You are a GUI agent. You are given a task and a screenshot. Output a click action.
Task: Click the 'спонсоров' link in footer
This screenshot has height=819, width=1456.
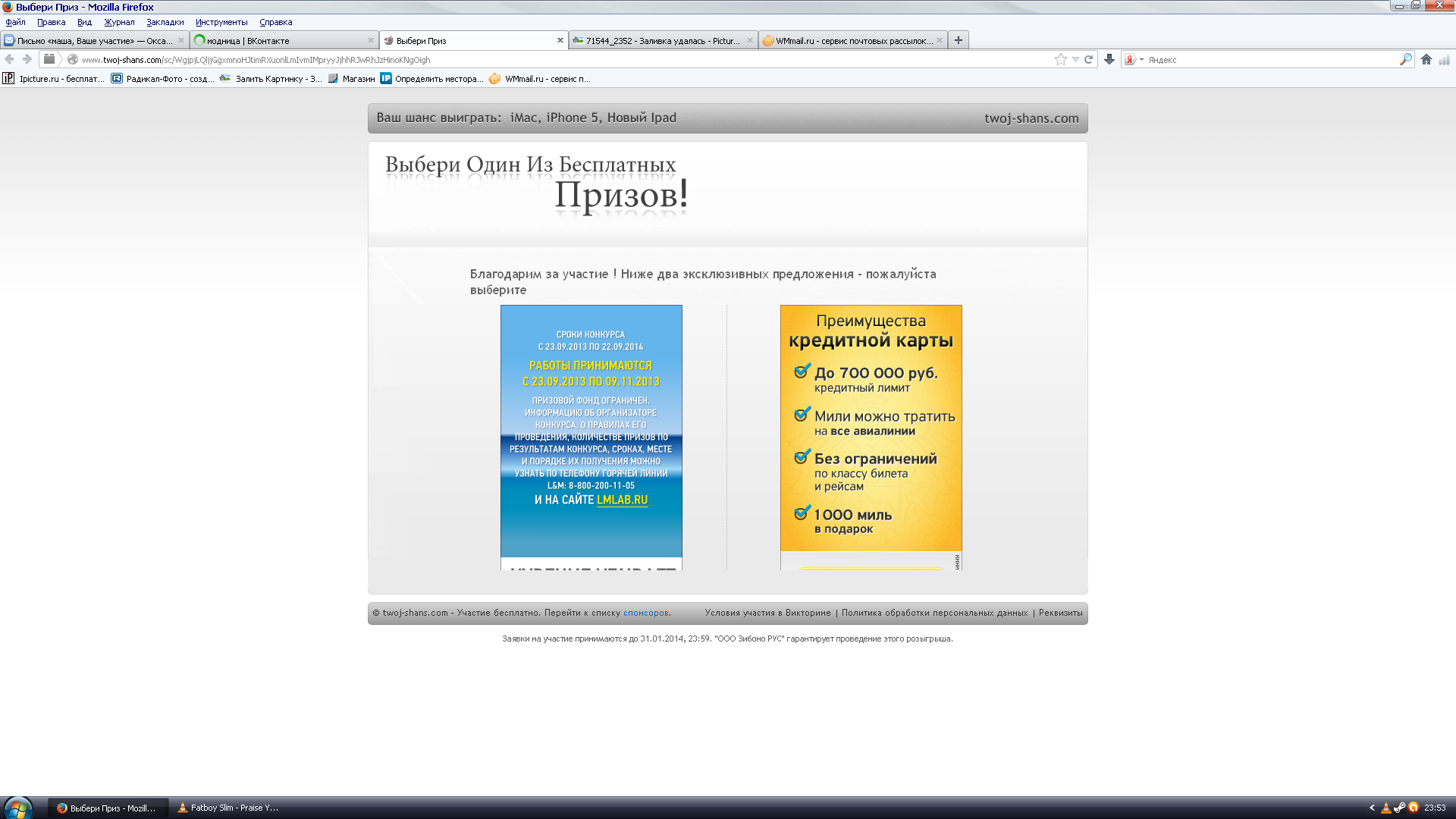[x=645, y=613]
